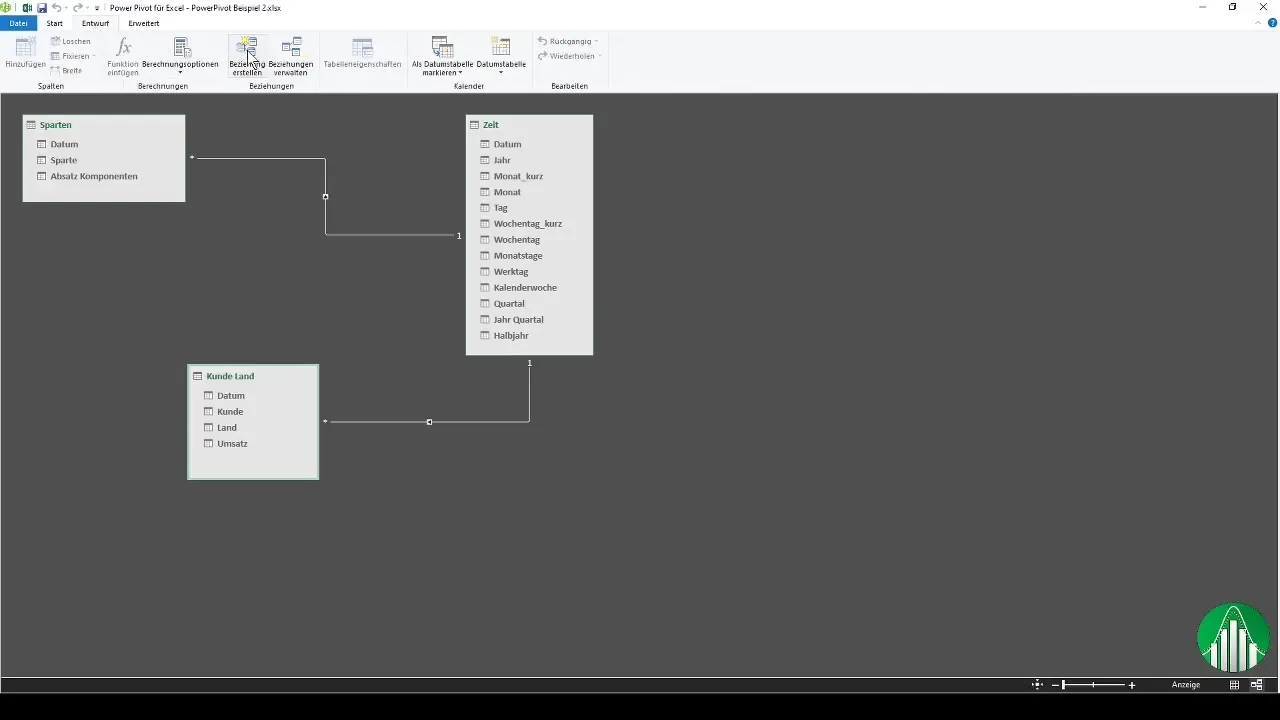
Task: Select the Sparten to Zeit relationship line handle
Action: [x=325, y=197]
